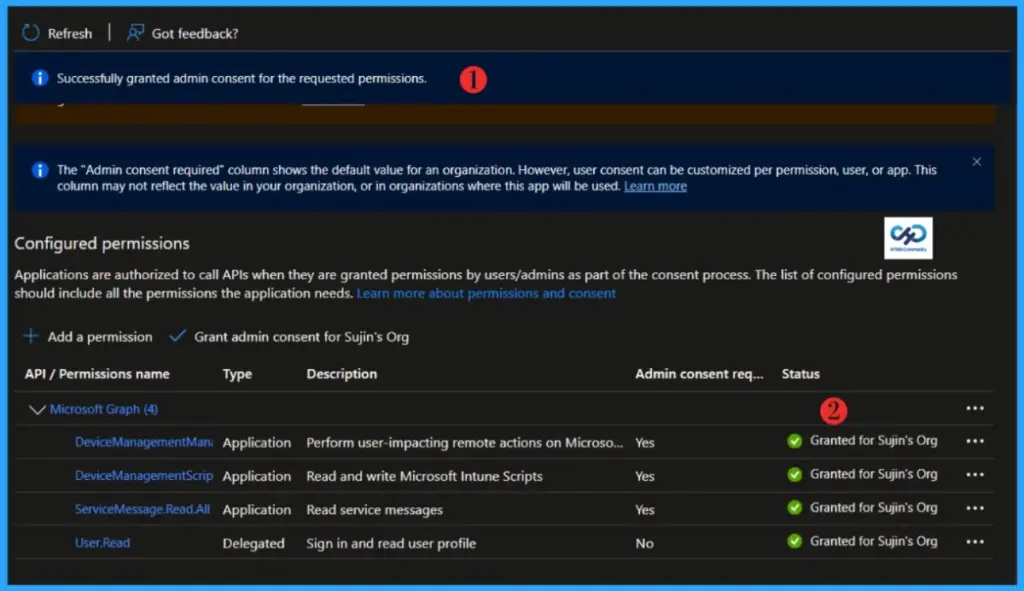Click Add a permission
The width and height of the screenshot is (1024, 591).
click(x=100, y=337)
